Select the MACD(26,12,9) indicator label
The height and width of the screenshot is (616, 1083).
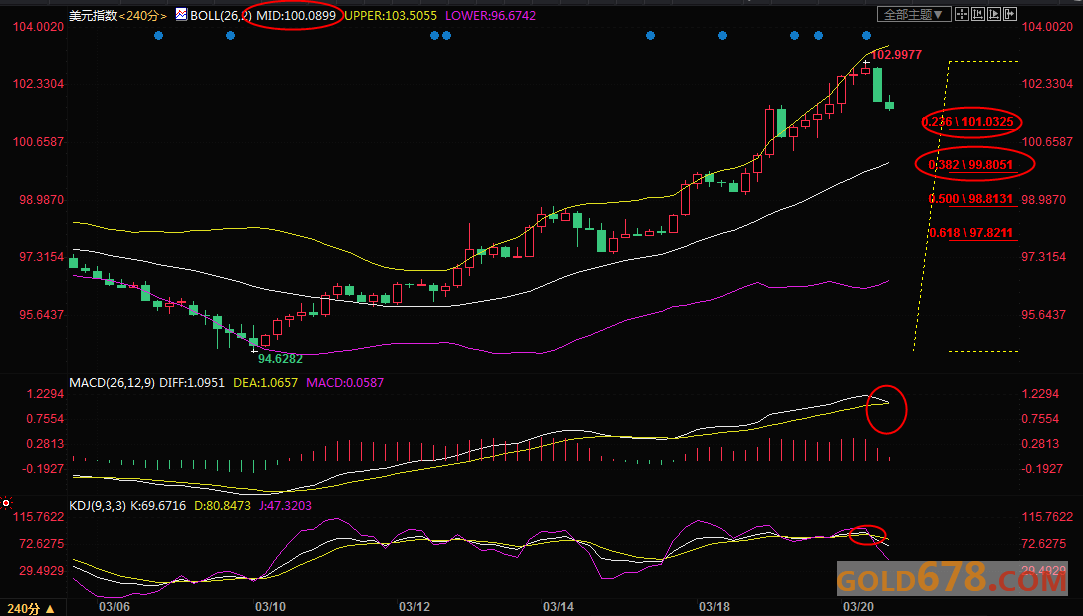click(x=113, y=383)
